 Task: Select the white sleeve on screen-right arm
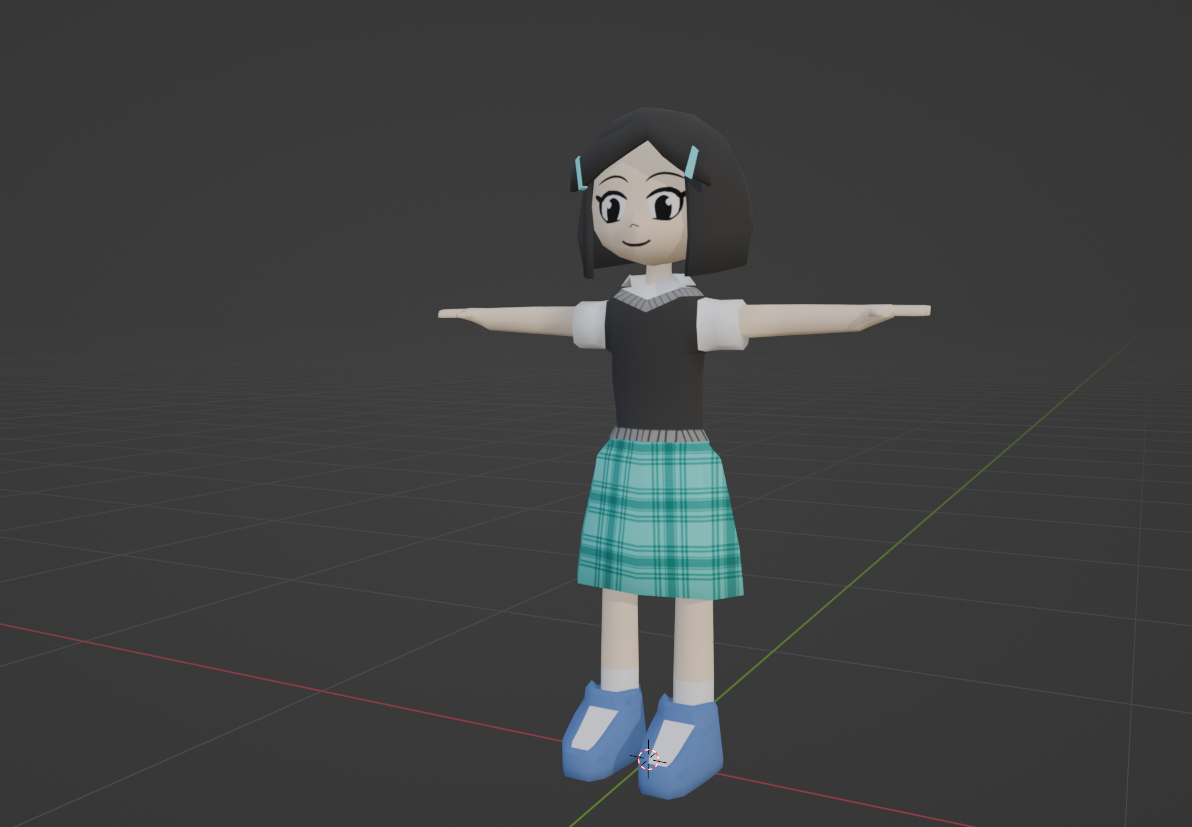click(x=722, y=325)
